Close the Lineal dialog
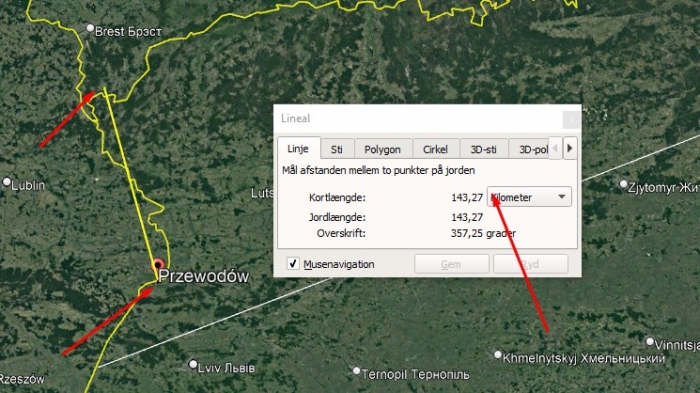This screenshot has height=393, width=700. pyautogui.click(x=571, y=119)
